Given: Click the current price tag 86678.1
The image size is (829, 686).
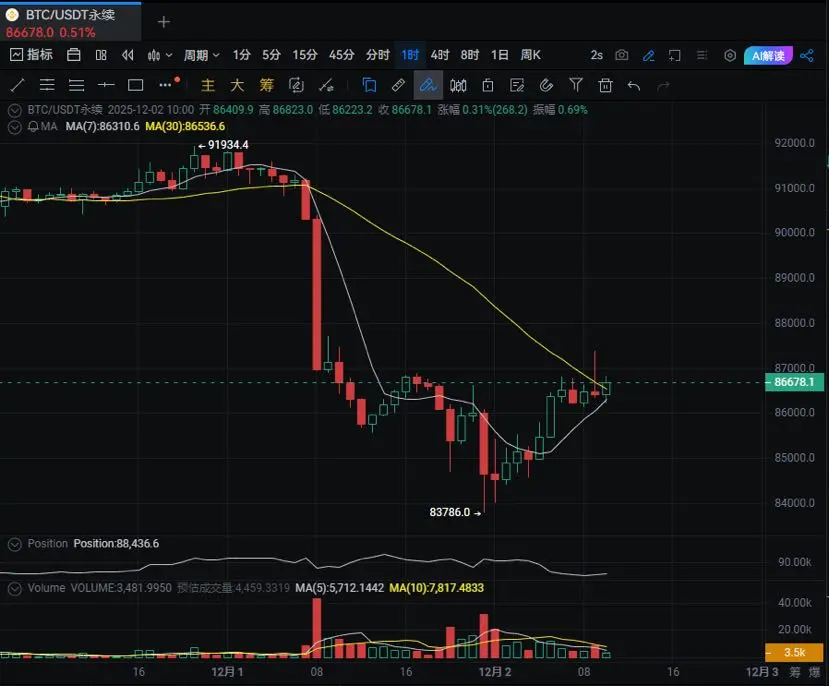Looking at the screenshot, I should [794, 382].
